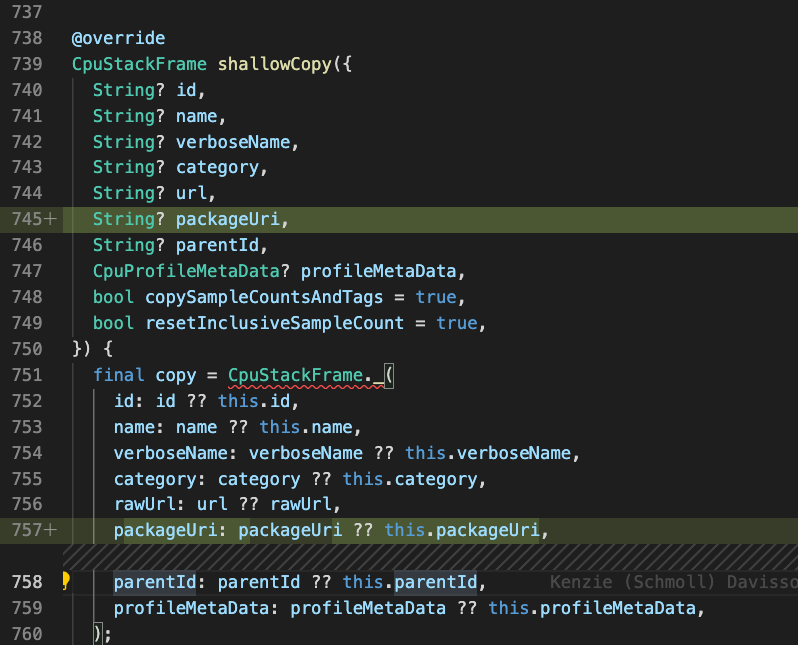Click the resetInclusiveSampleCount parameter

coord(275,323)
